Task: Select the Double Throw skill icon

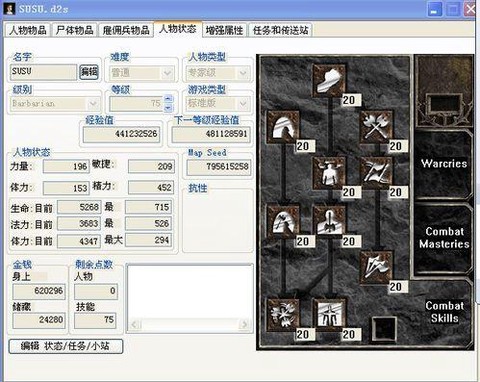Action: [x=376, y=173]
